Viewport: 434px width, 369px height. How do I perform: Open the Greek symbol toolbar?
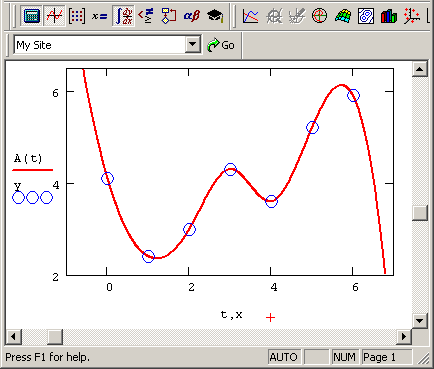click(192, 16)
